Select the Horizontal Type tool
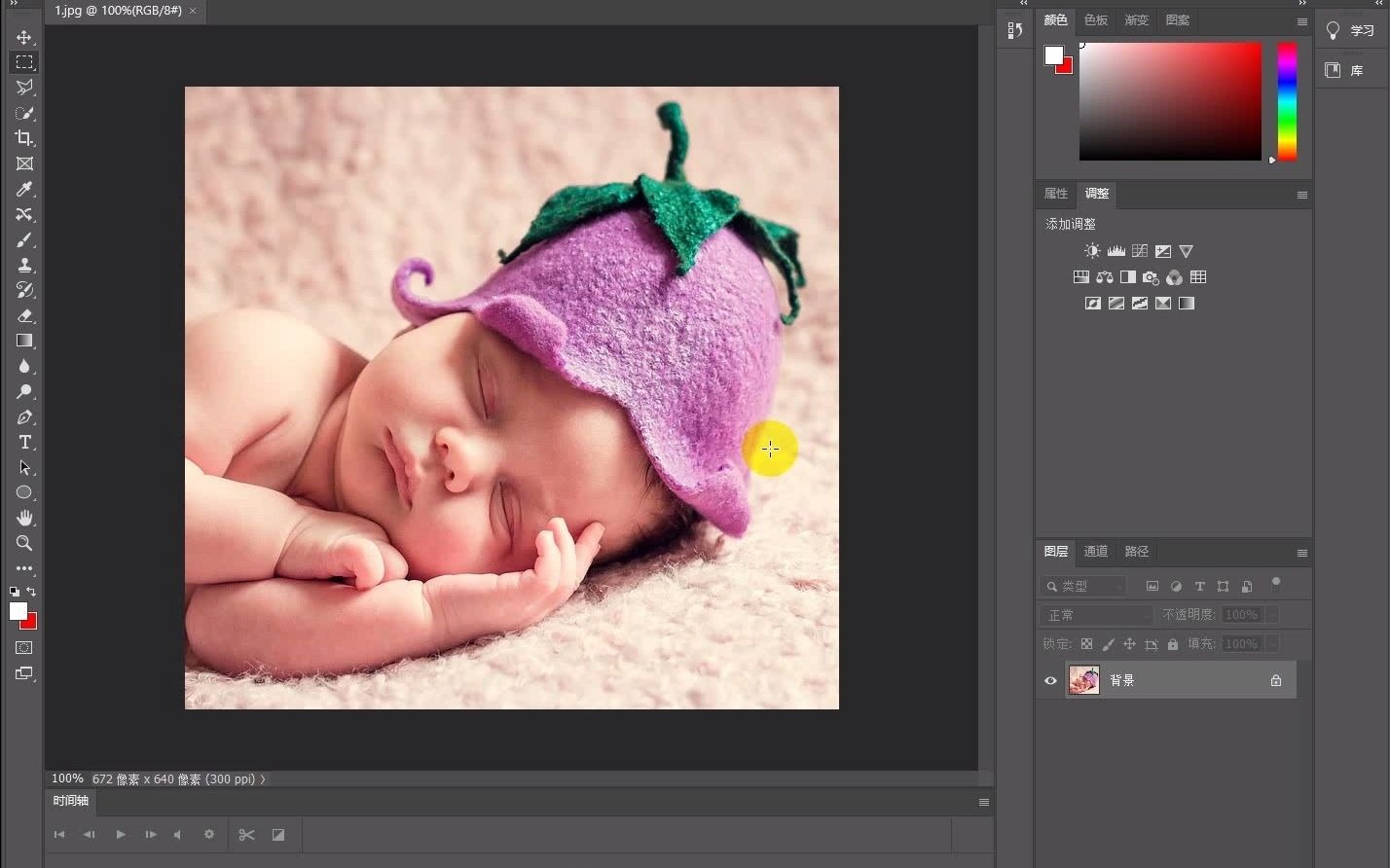1390x868 pixels. 24,442
